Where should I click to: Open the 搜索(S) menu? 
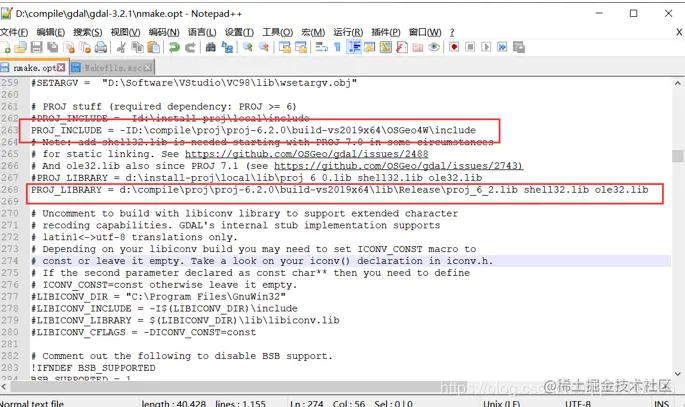87,32
